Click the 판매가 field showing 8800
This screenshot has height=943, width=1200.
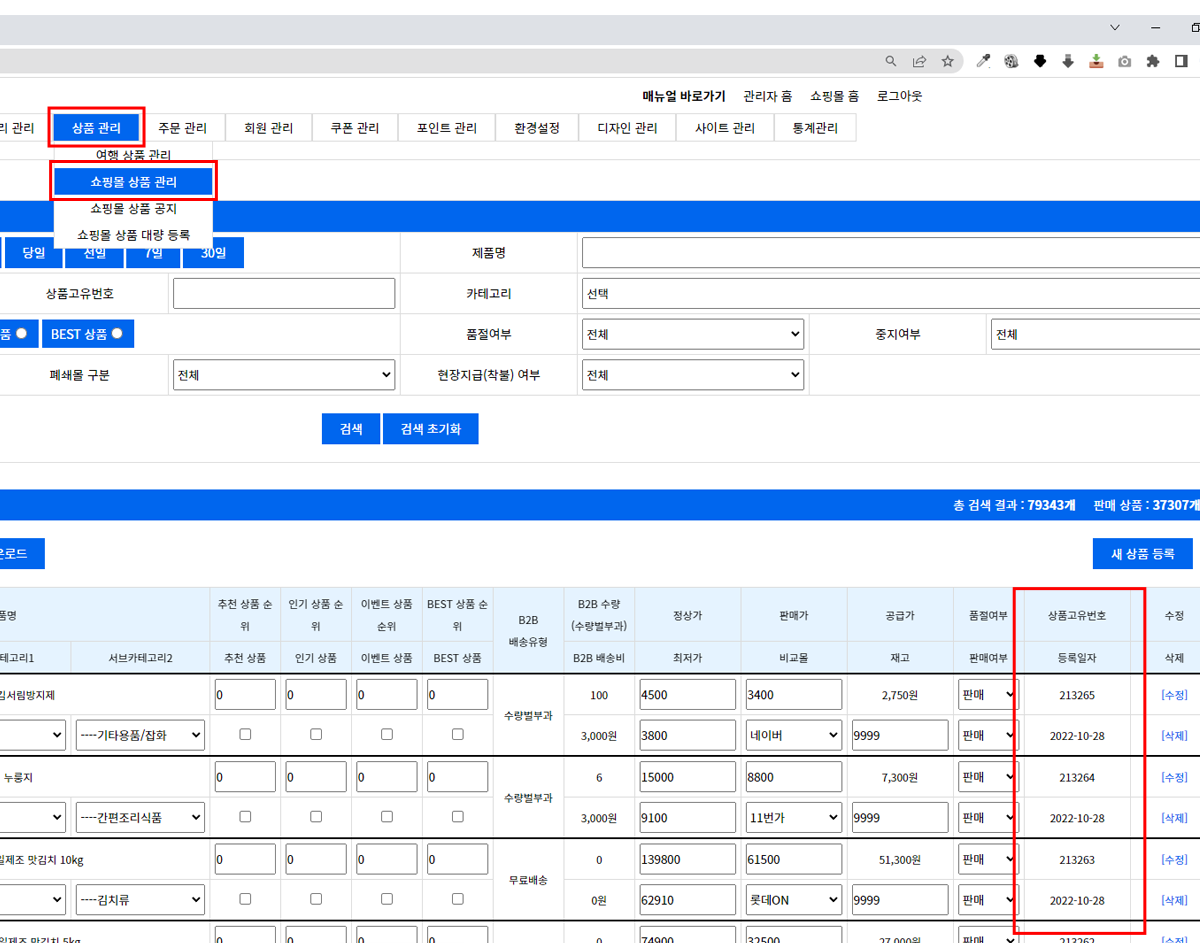pyautogui.click(x=794, y=776)
